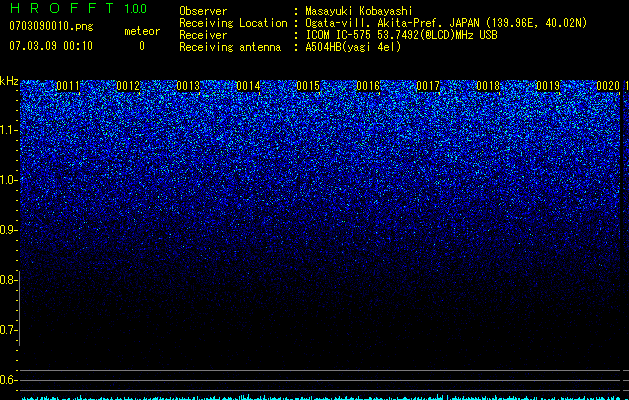Viewport: 629px width, 400px height.
Task: Select the observer name Masayuki Kobayashi
Action: pyautogui.click(x=359, y=11)
